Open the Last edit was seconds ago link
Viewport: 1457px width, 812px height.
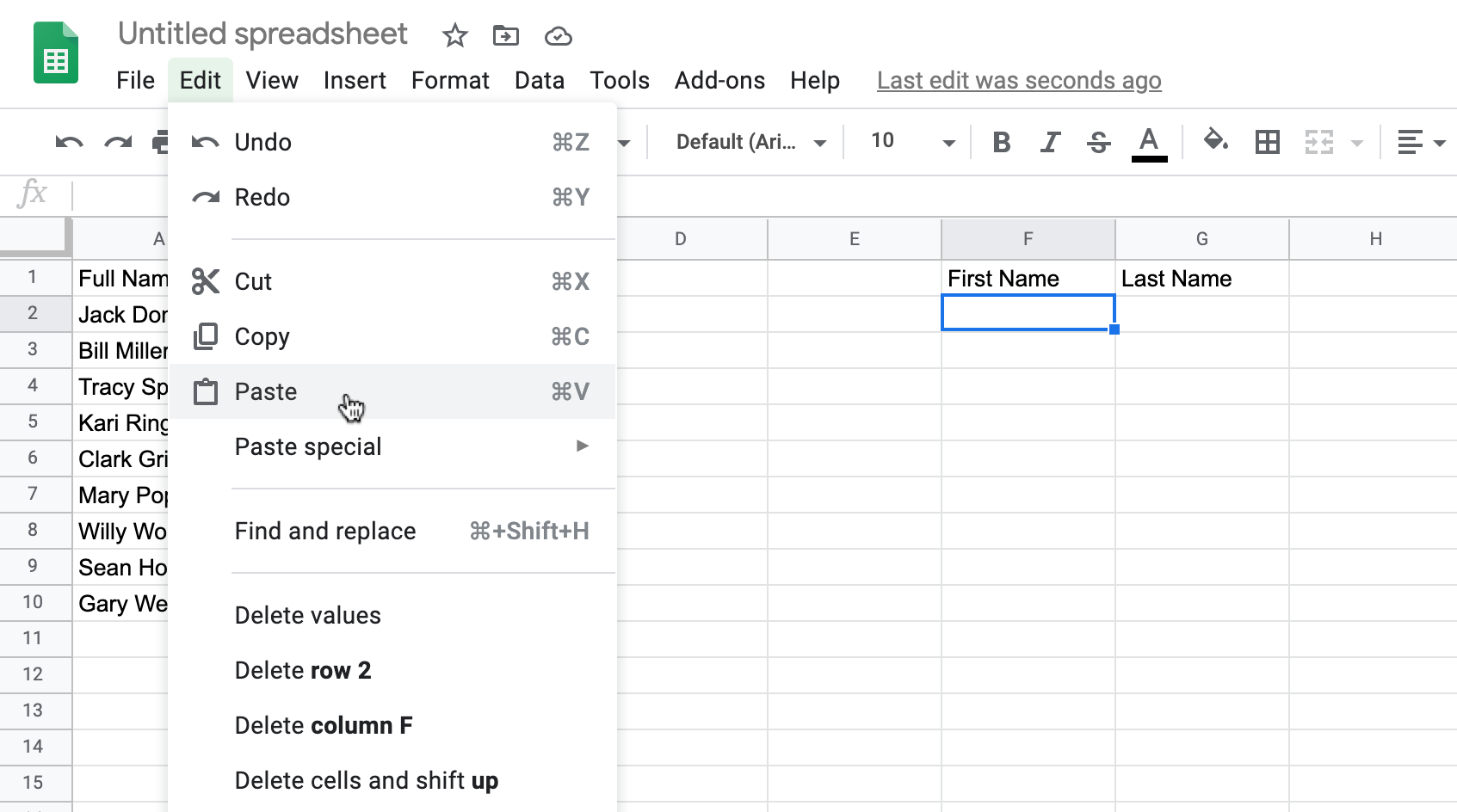pyautogui.click(x=1019, y=81)
